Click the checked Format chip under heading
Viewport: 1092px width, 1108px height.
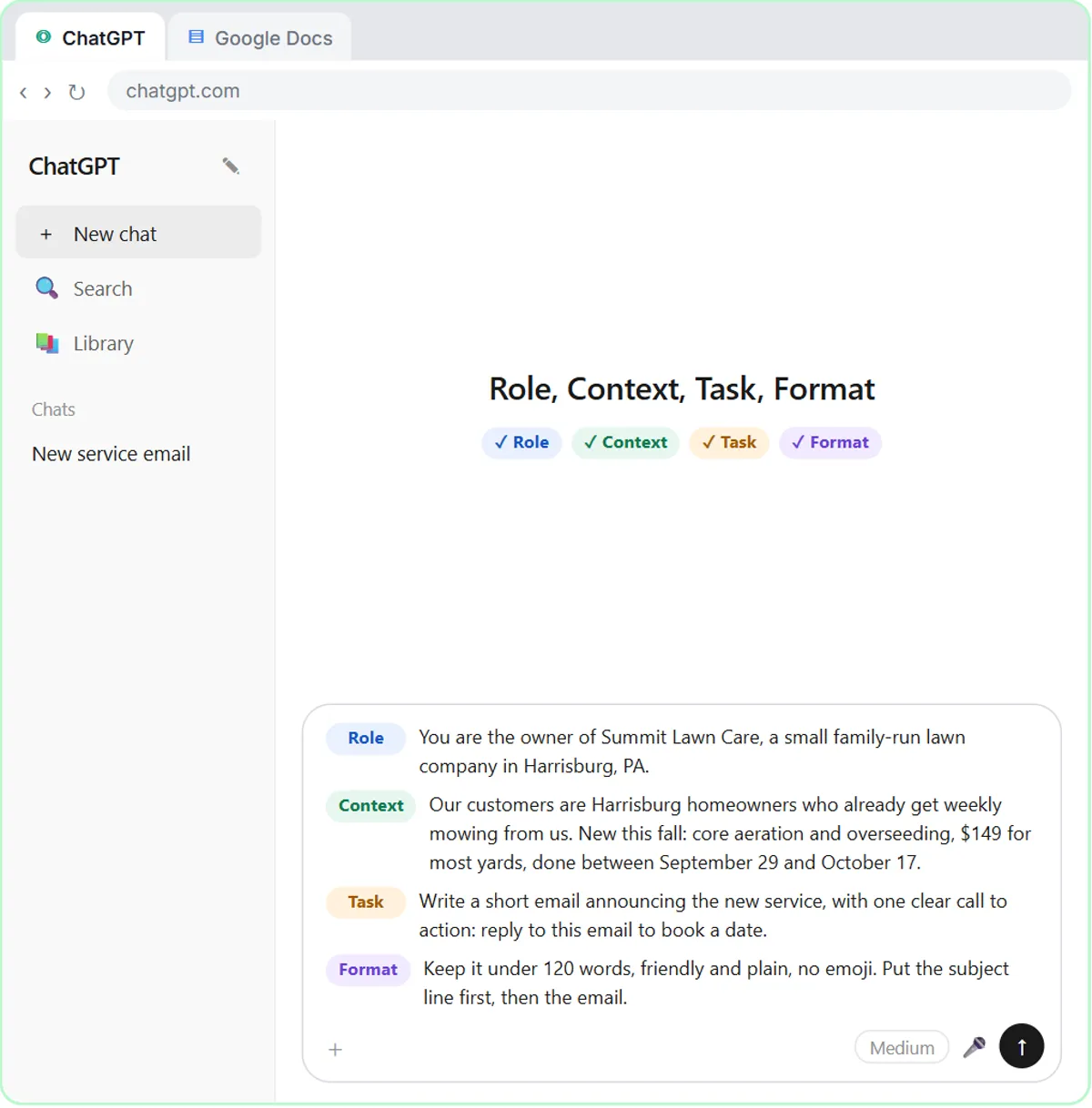pyautogui.click(x=830, y=442)
